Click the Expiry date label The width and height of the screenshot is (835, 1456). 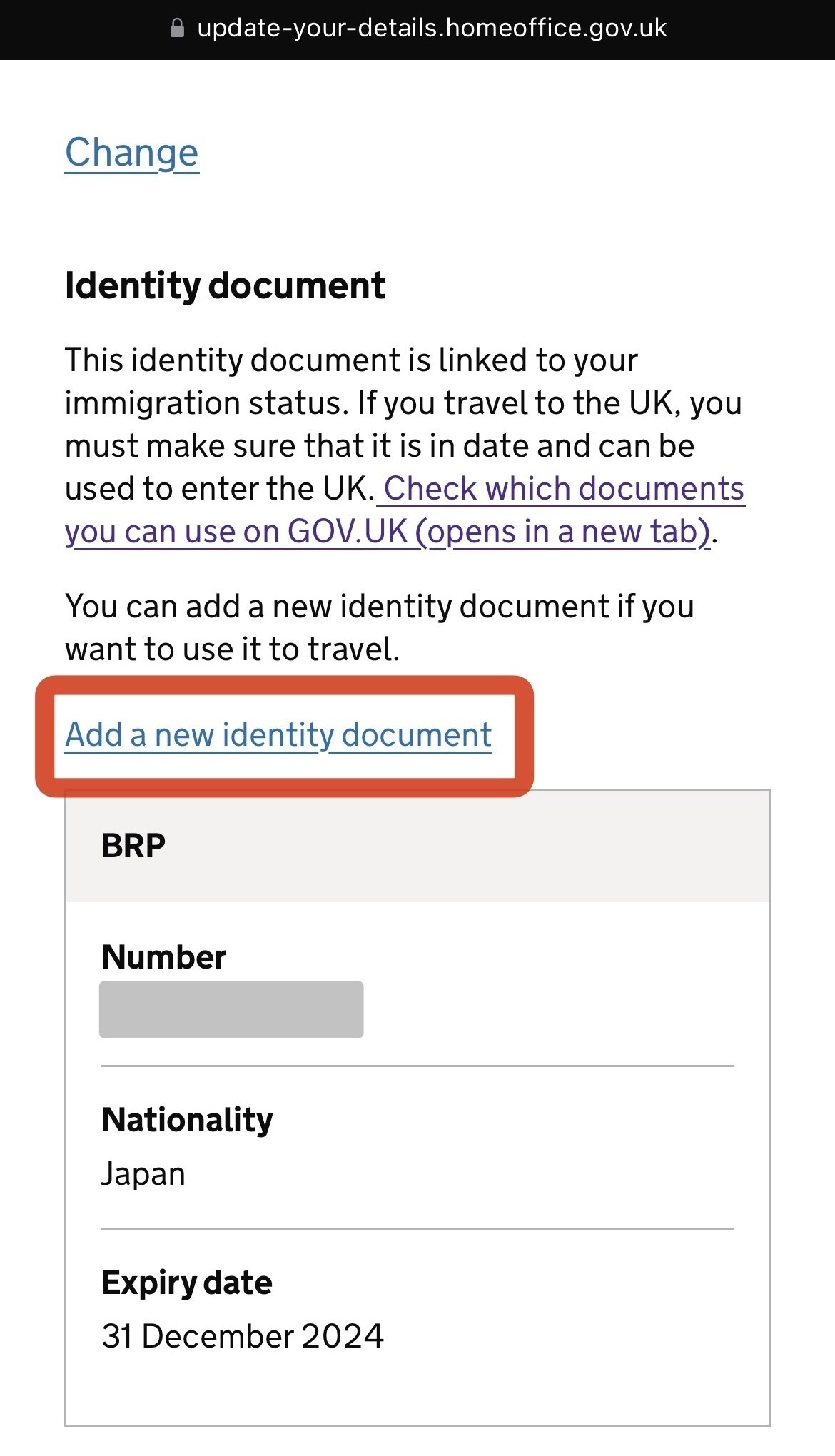[187, 1283]
